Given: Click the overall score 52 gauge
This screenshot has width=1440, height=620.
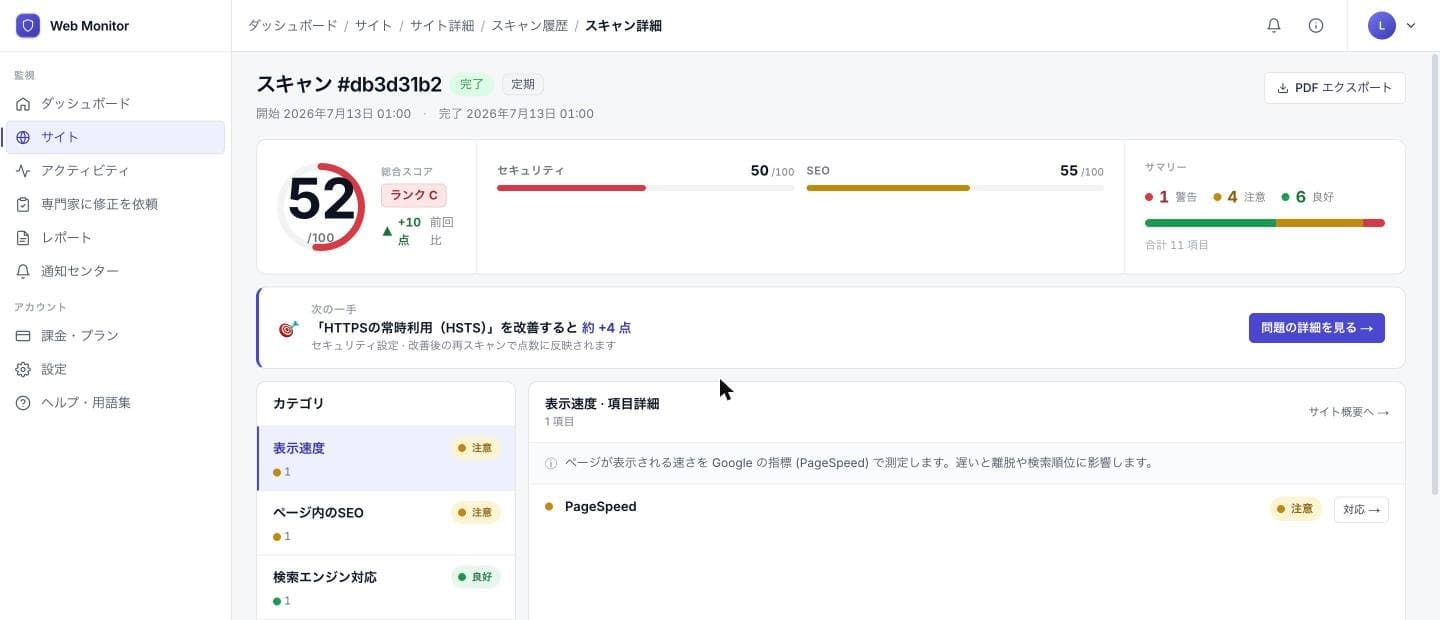Looking at the screenshot, I should 321,207.
